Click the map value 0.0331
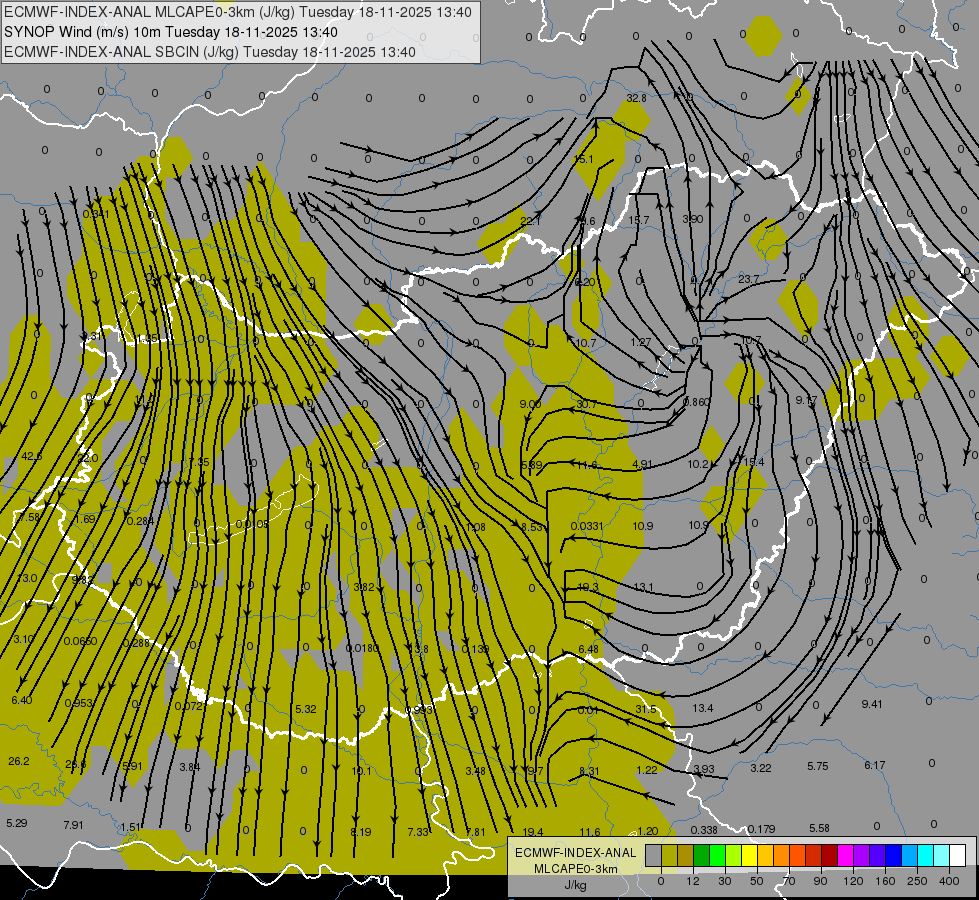Image resolution: width=979 pixels, height=900 pixels. pos(587,526)
